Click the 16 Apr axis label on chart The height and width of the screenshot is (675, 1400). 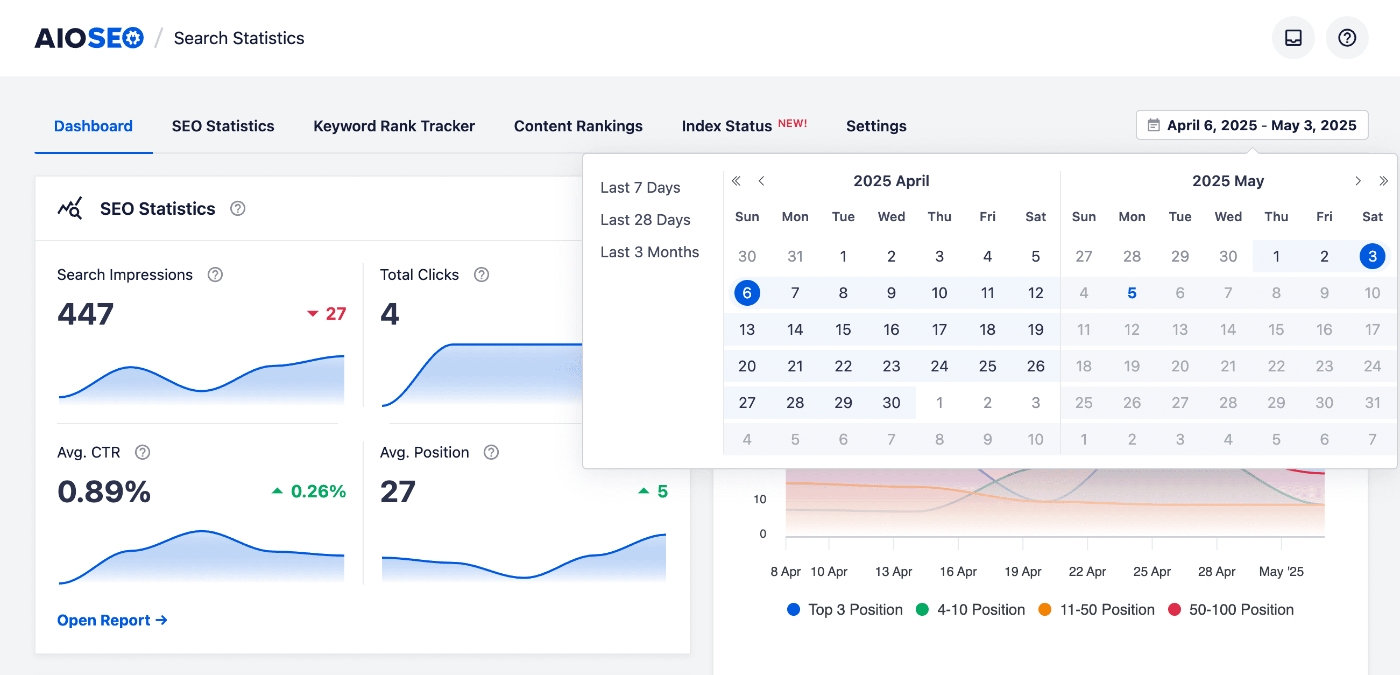click(958, 572)
